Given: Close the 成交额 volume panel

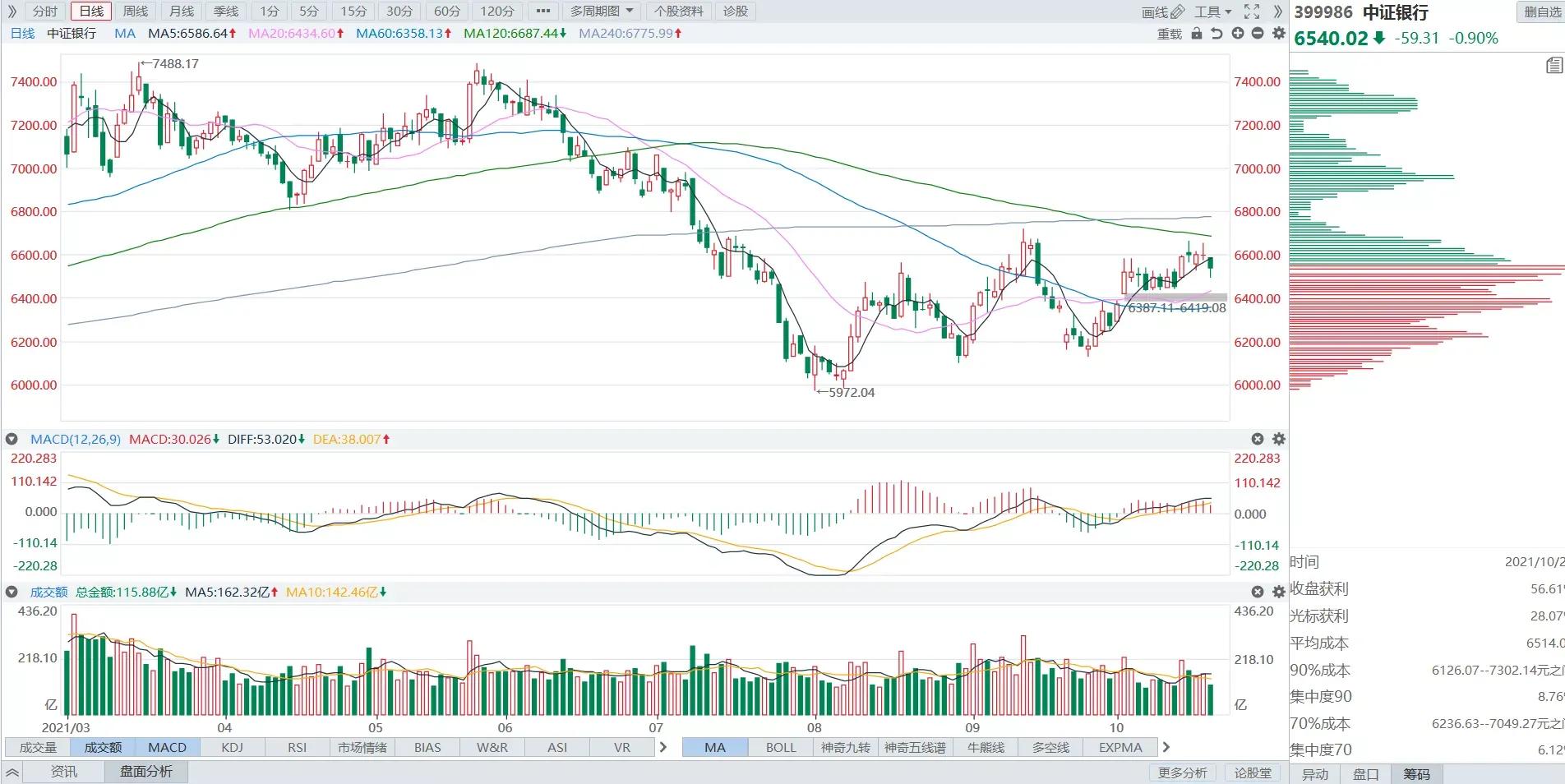Looking at the screenshot, I should [1258, 592].
